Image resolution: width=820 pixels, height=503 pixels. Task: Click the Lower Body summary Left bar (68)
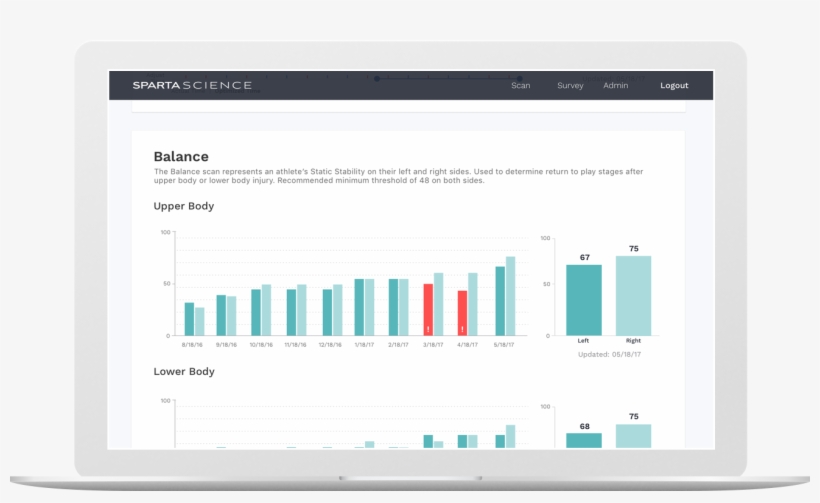(x=584, y=440)
